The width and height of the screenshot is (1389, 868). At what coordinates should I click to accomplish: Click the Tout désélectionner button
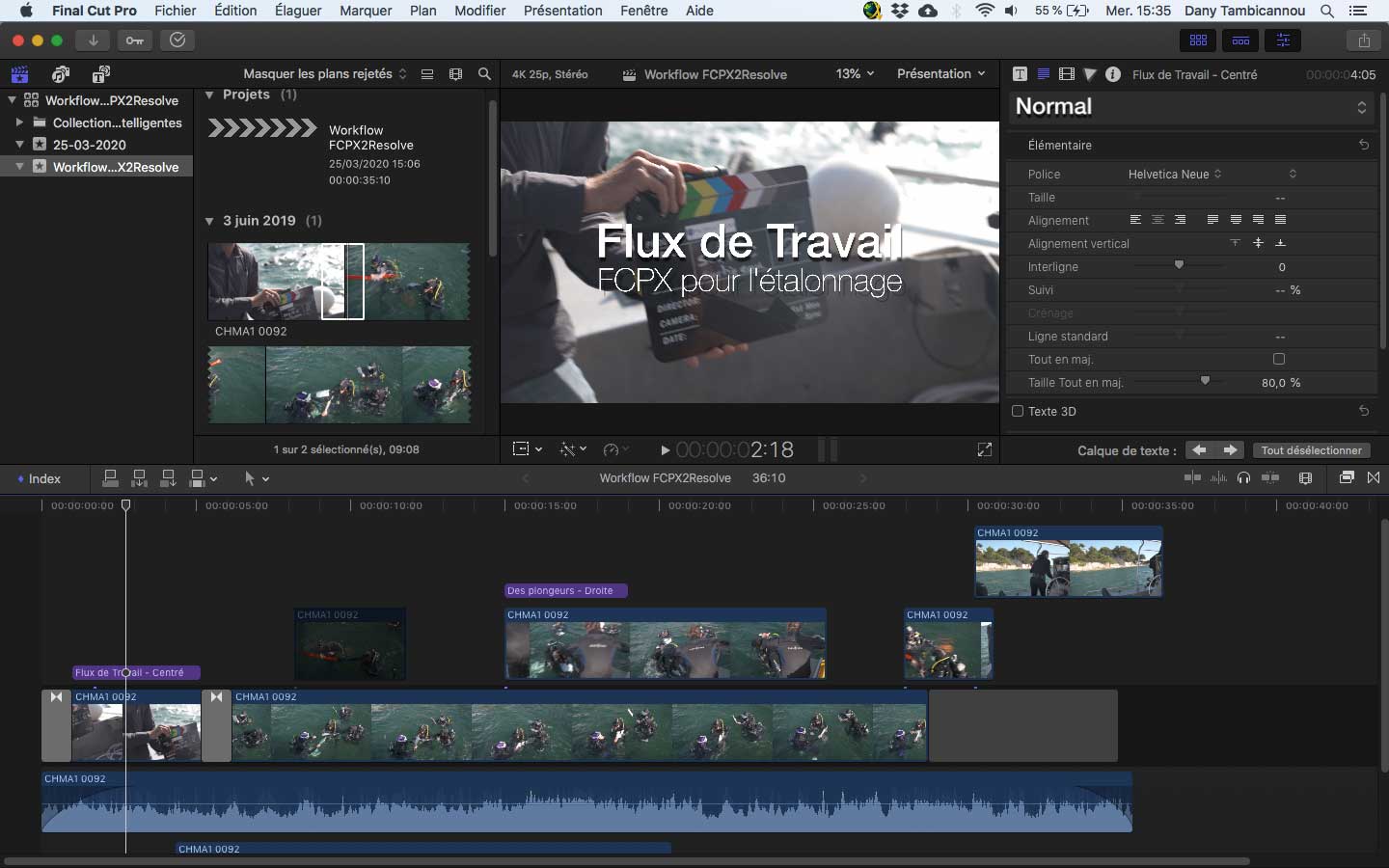(1311, 450)
